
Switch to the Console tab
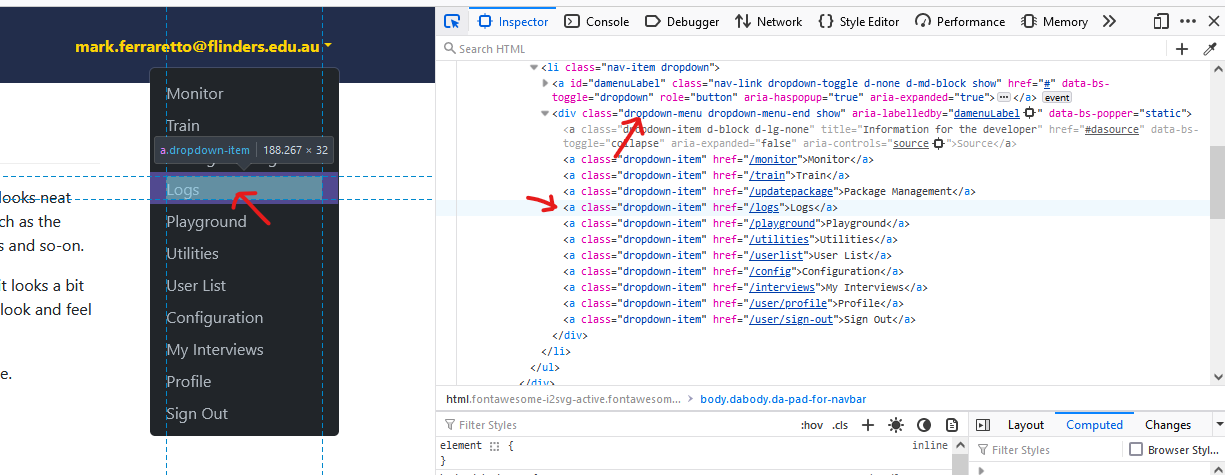pyautogui.click(x=597, y=21)
